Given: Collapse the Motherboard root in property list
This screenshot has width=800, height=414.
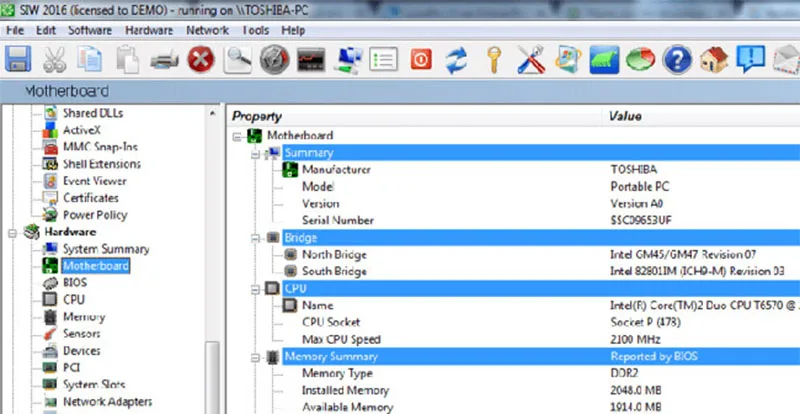Looking at the screenshot, I should [x=237, y=137].
